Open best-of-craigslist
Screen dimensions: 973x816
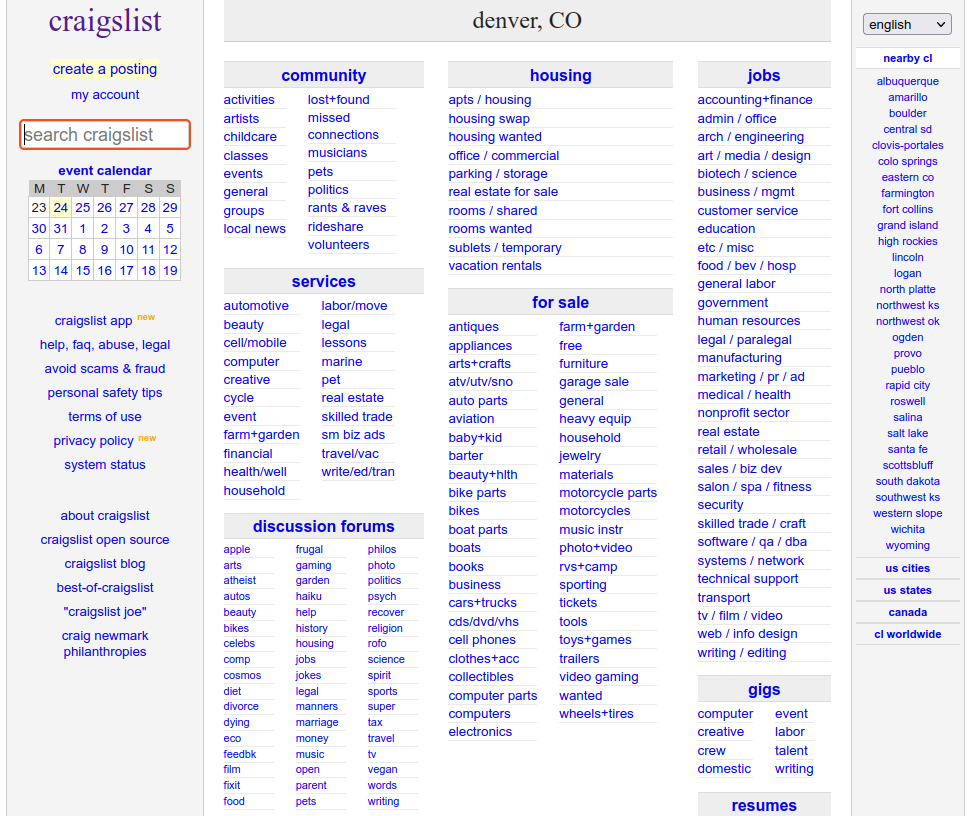tap(105, 588)
